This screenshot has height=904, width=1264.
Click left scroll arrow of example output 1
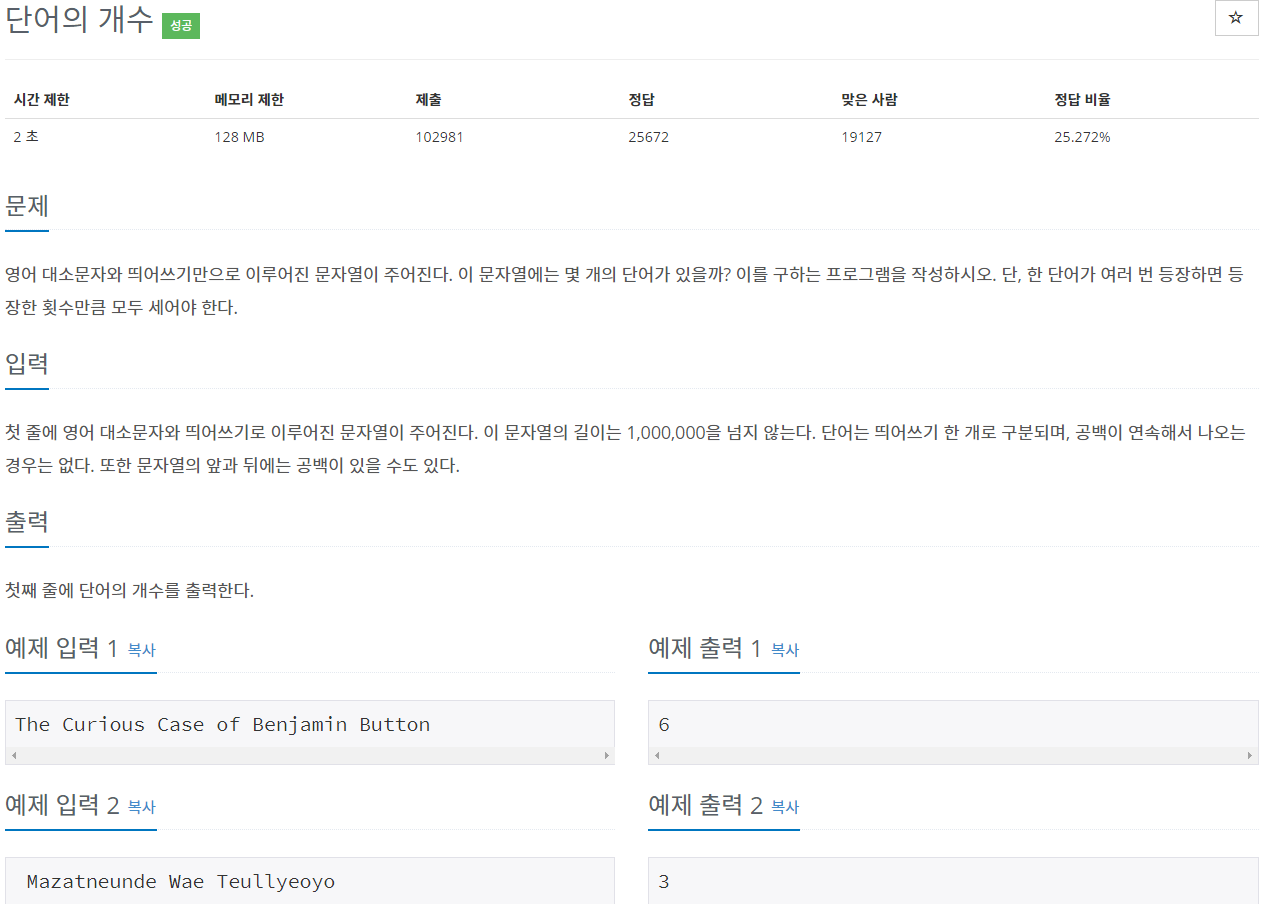point(657,756)
